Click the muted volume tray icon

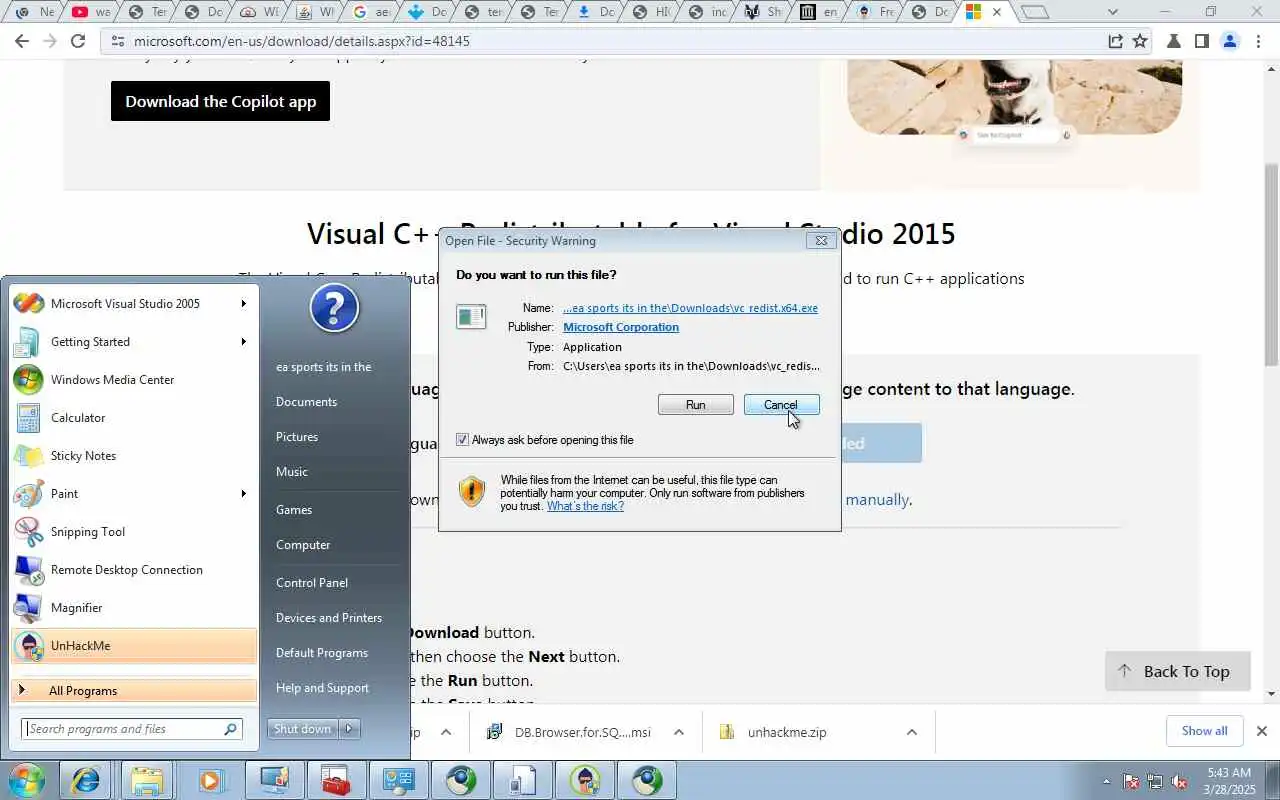[x=1179, y=781]
